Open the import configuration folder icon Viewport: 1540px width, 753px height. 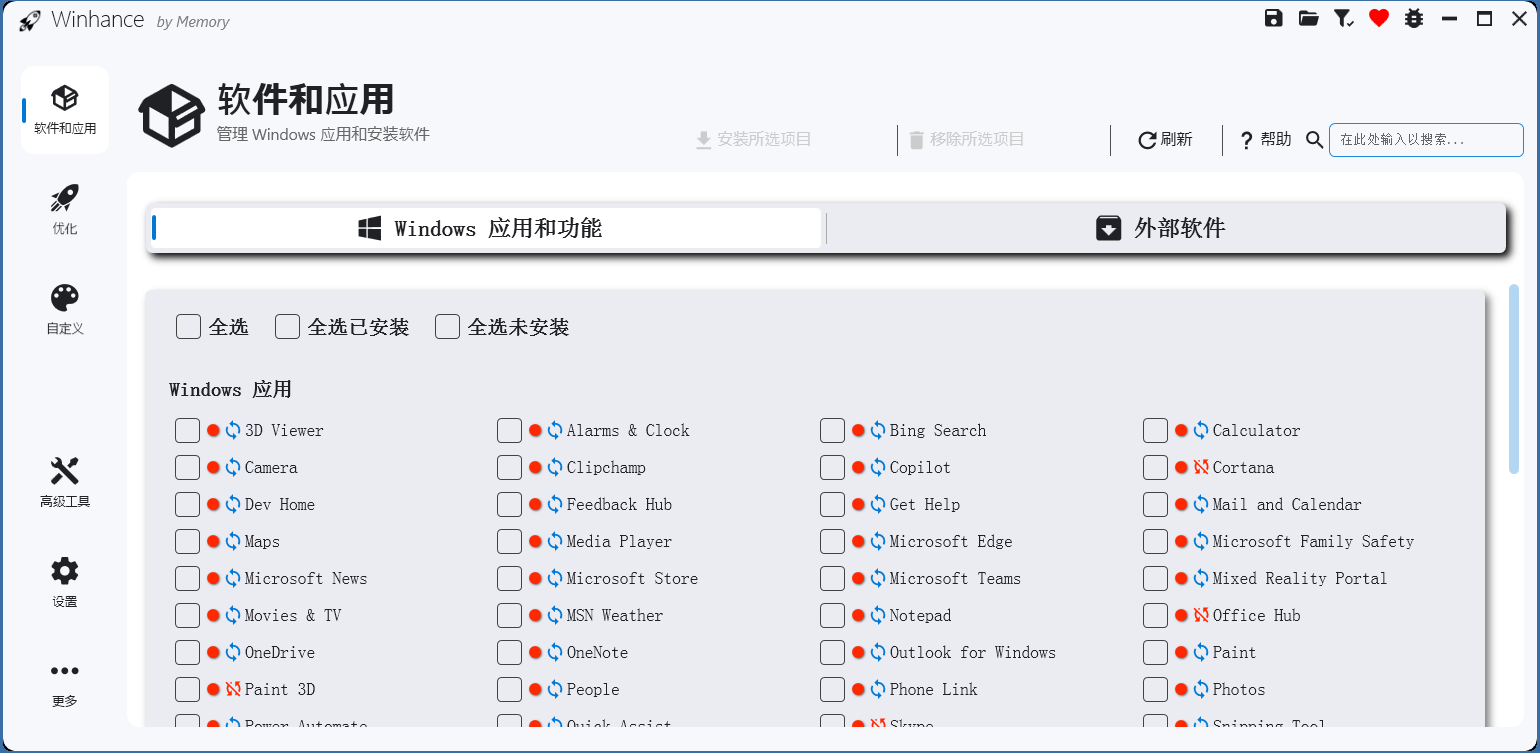(x=1308, y=18)
